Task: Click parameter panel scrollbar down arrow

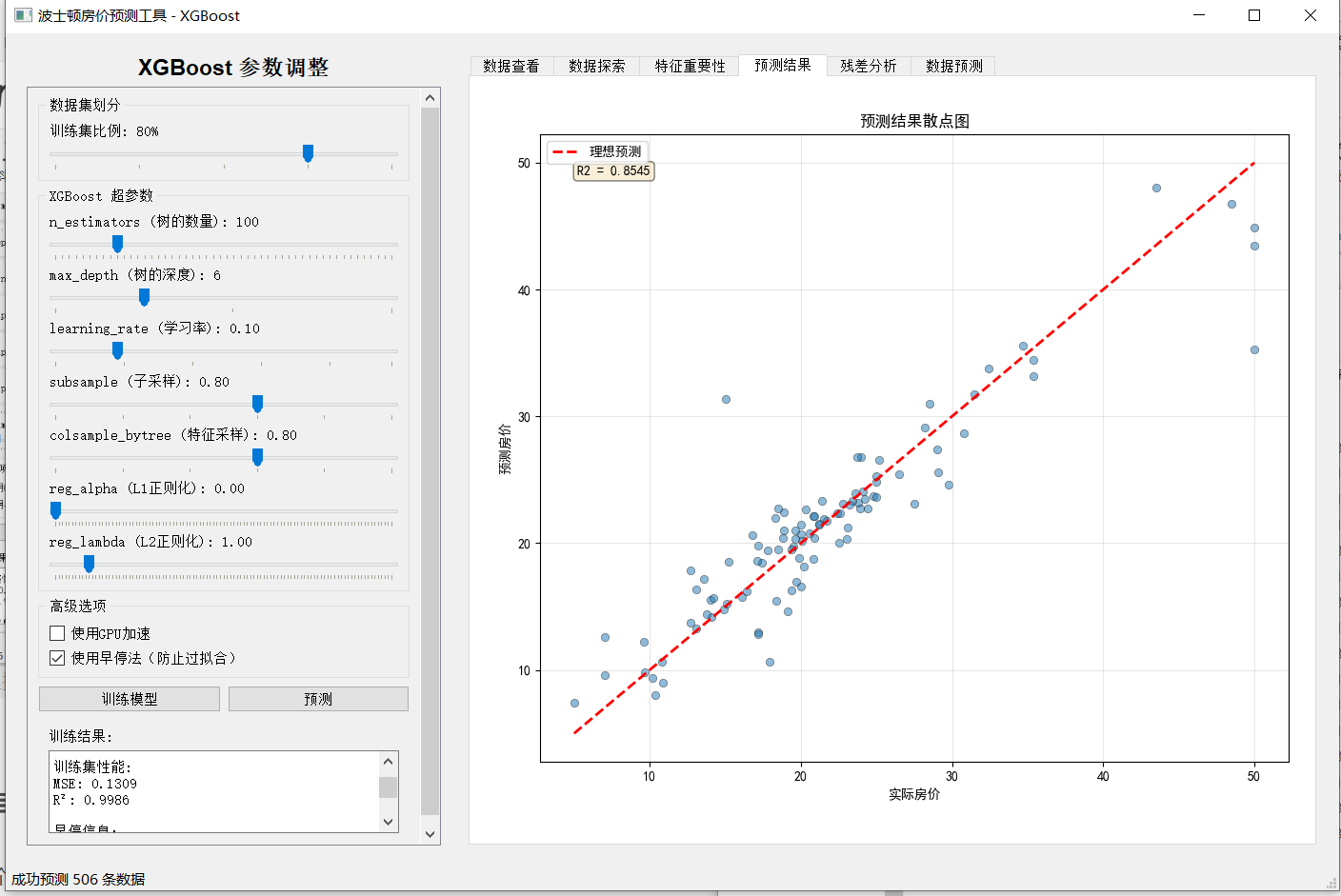Action: pos(430,834)
